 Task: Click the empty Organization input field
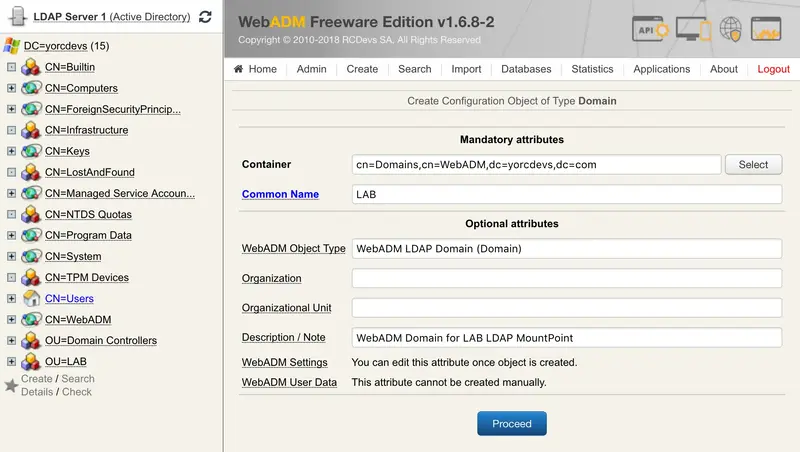click(x=567, y=279)
